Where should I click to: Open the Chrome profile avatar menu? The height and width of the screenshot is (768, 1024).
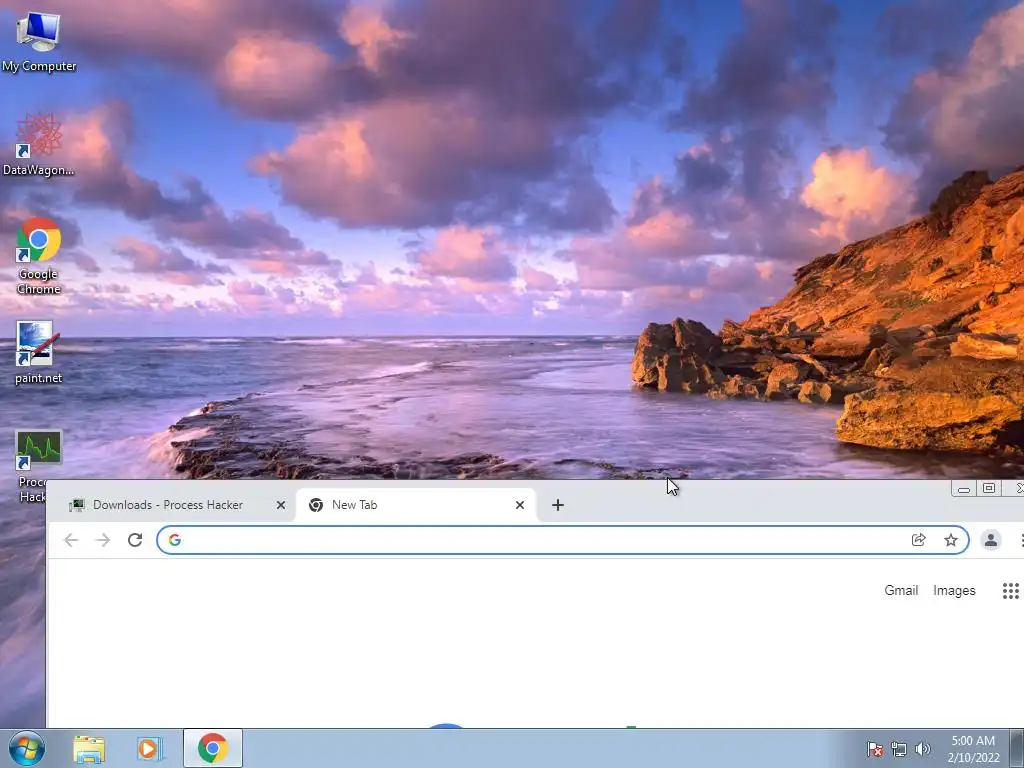tap(991, 540)
